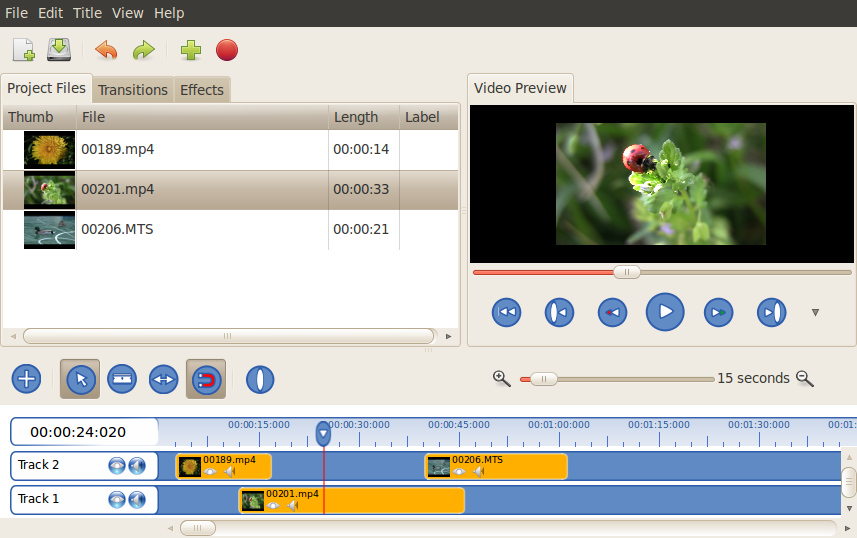
Task: Open the Title menu
Action: 87,13
